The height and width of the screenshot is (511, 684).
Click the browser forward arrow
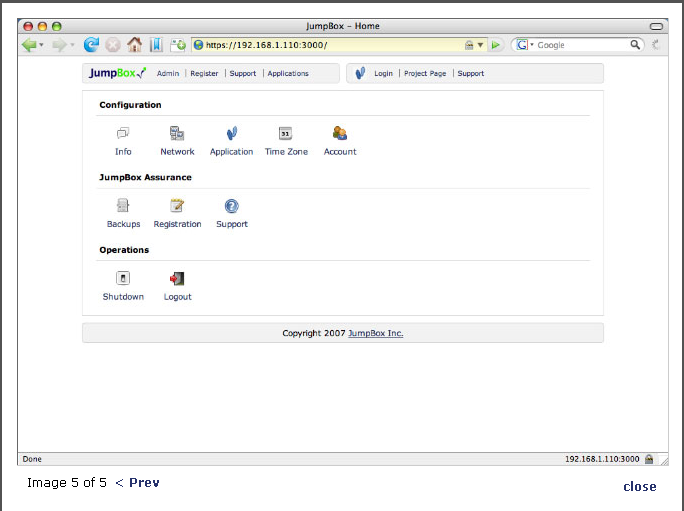[x=59, y=45]
